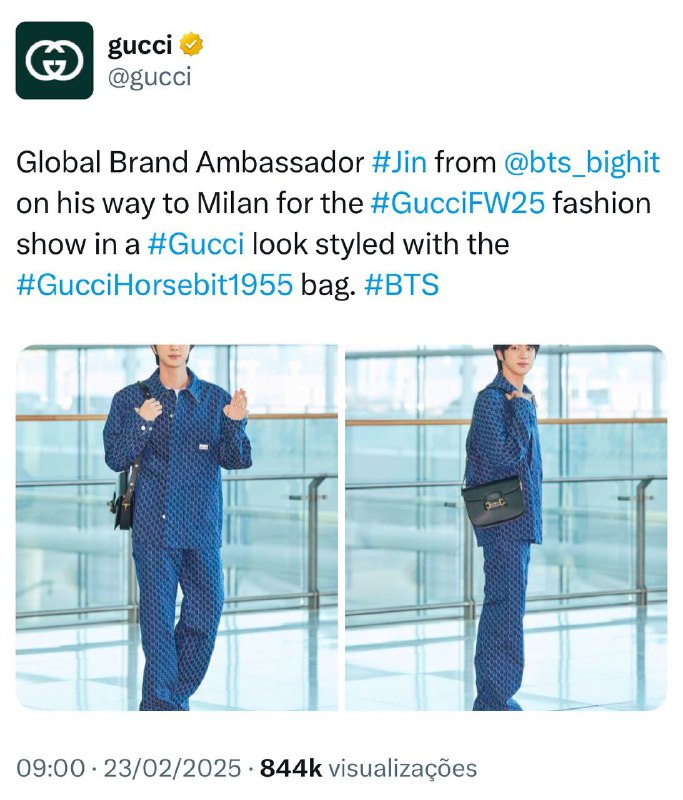Open the #GucciHorsebit1955 hashtag

pos(155,284)
